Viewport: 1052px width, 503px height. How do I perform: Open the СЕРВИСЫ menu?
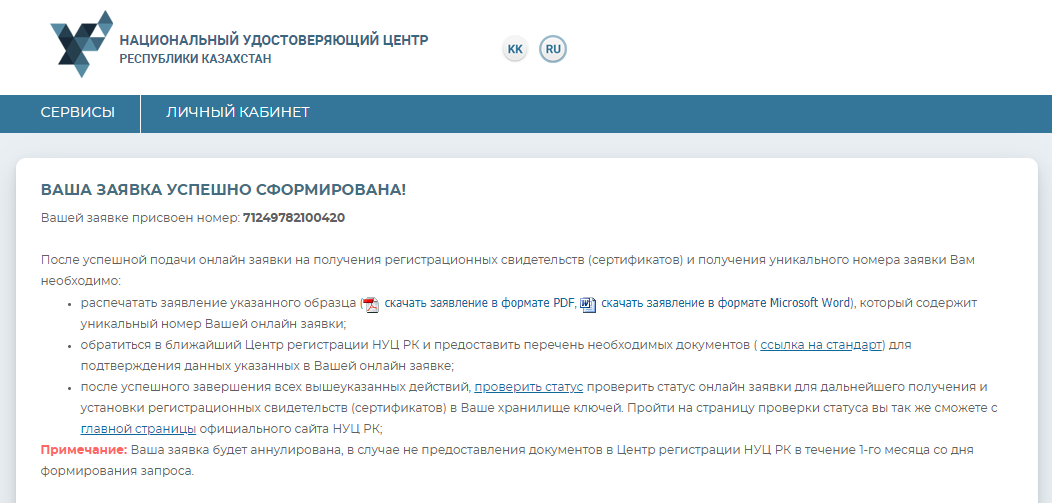click(x=77, y=113)
